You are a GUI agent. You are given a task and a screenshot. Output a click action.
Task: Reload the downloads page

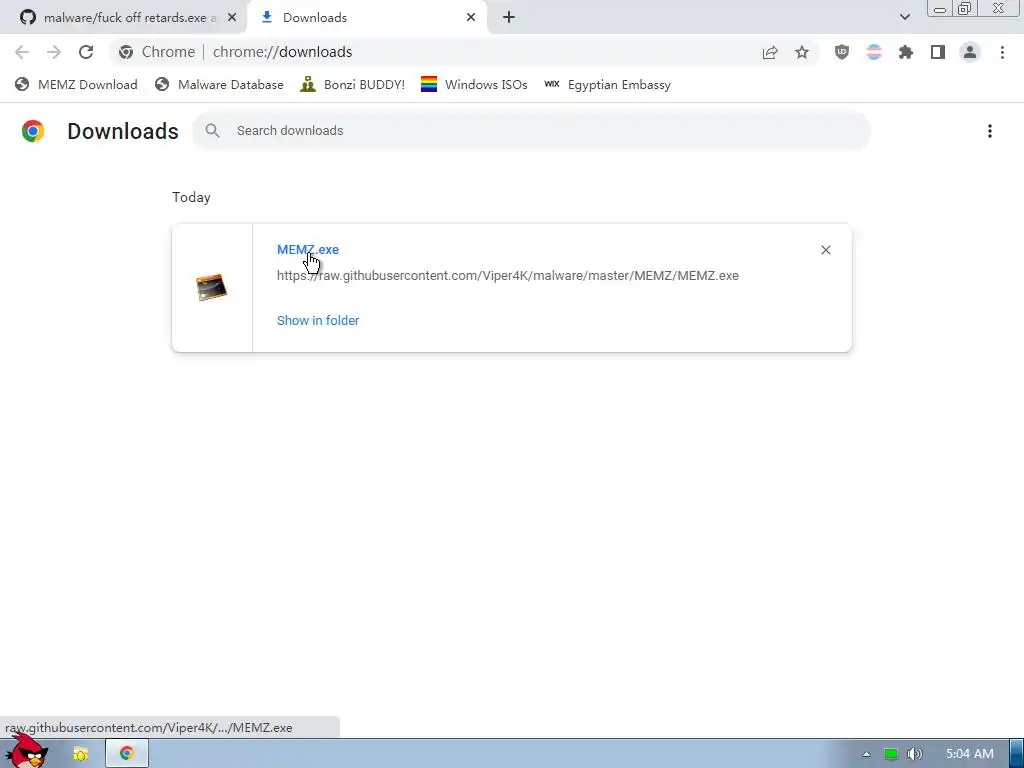86,52
